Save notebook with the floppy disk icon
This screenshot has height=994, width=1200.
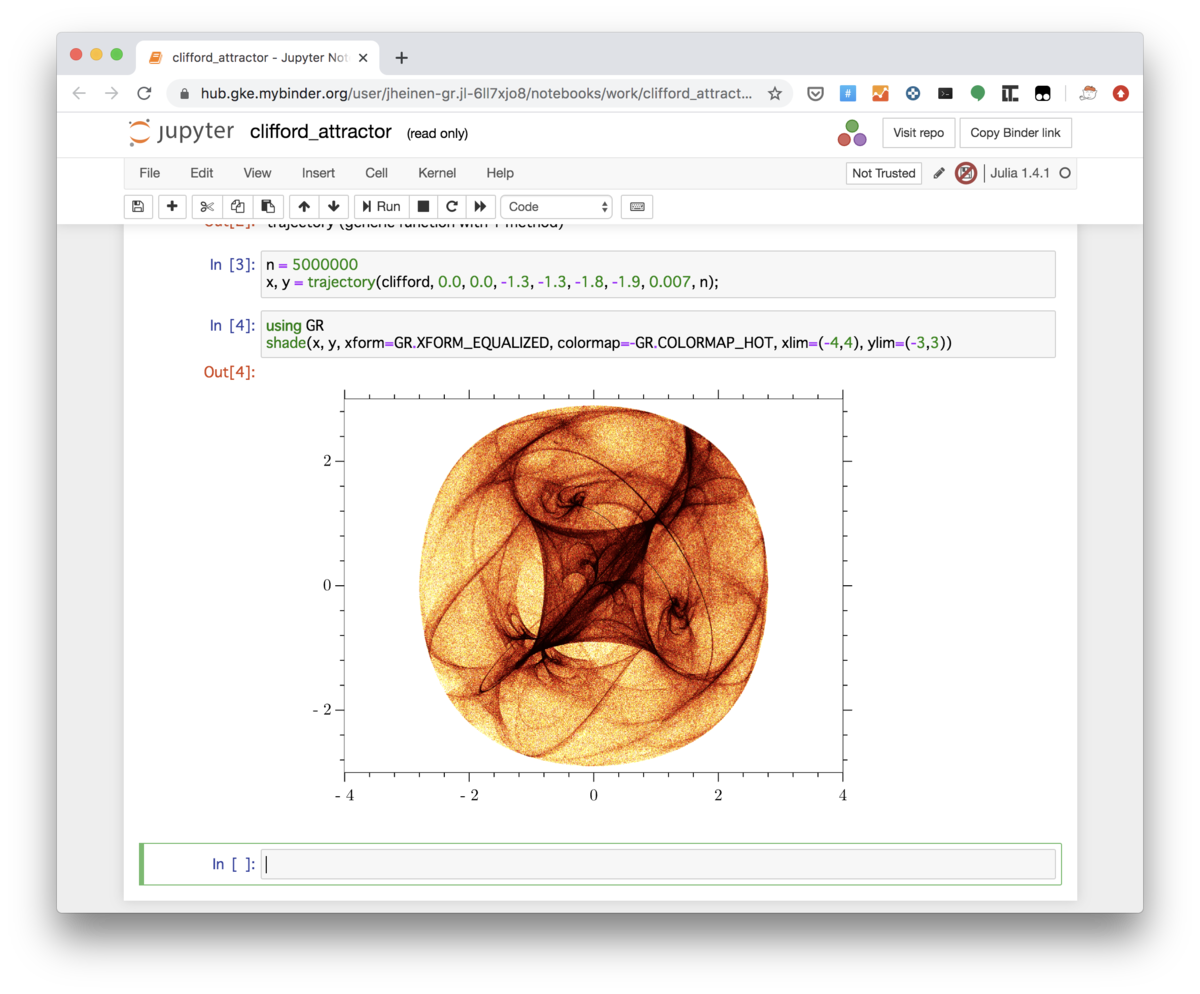pos(138,207)
